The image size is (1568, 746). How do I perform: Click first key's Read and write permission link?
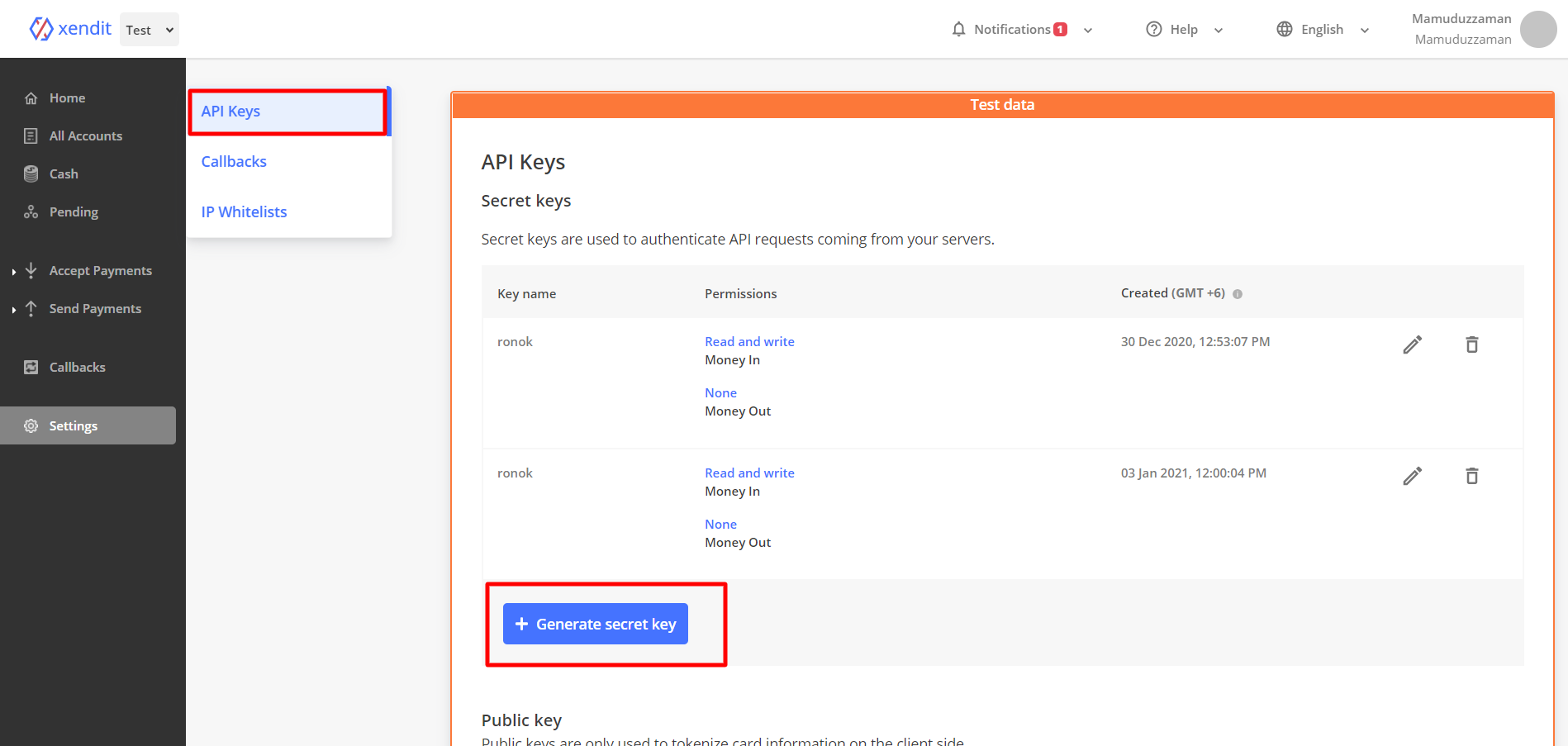[749, 342]
